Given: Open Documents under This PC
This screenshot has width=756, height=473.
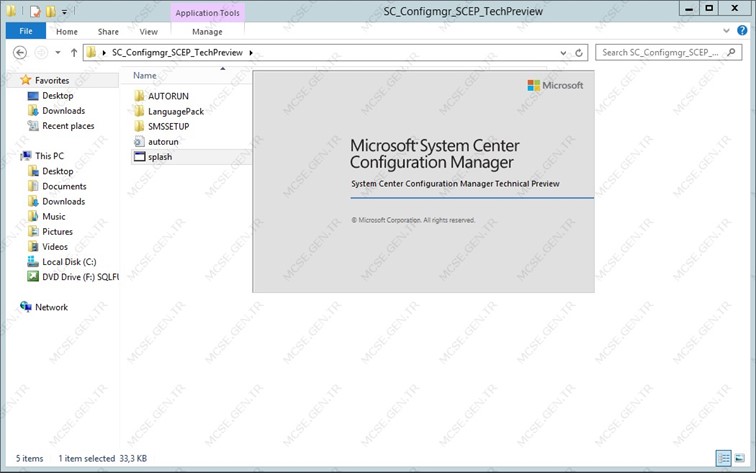Looking at the screenshot, I should tap(64, 186).
